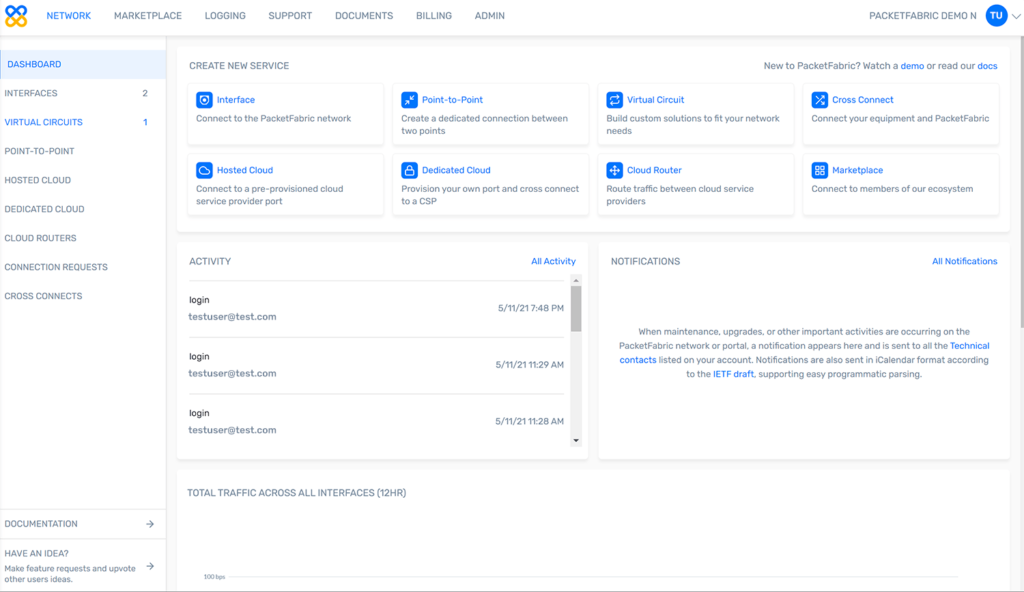Open the Marketplace top menu
The height and width of the screenshot is (592, 1024).
pyautogui.click(x=148, y=16)
